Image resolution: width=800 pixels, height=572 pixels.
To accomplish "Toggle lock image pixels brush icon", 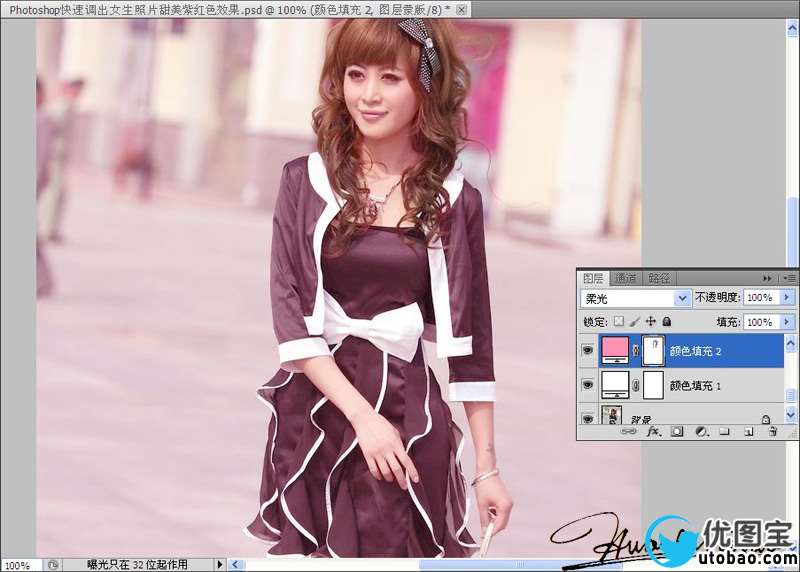I will [x=635, y=321].
